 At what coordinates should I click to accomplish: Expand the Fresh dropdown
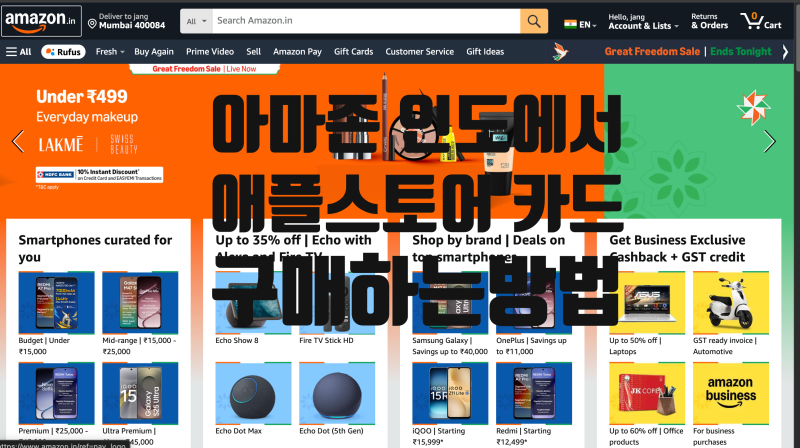point(110,52)
